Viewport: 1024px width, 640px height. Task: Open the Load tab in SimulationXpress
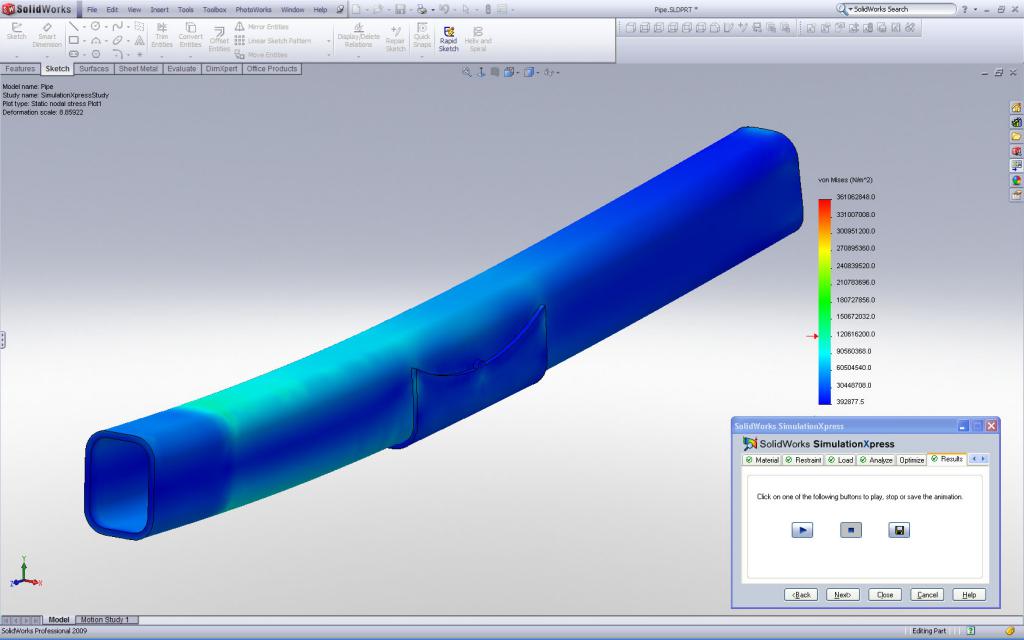pos(840,460)
